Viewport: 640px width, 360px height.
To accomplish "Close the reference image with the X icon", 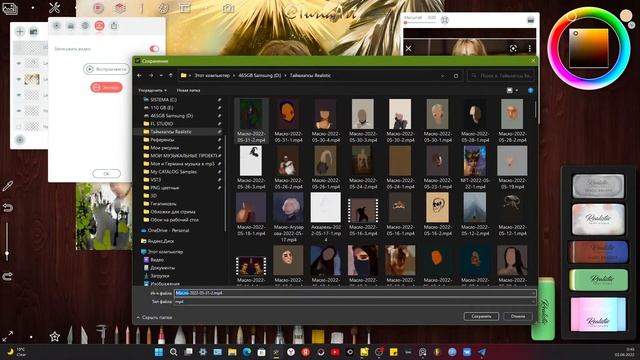I will tap(409, 49).
